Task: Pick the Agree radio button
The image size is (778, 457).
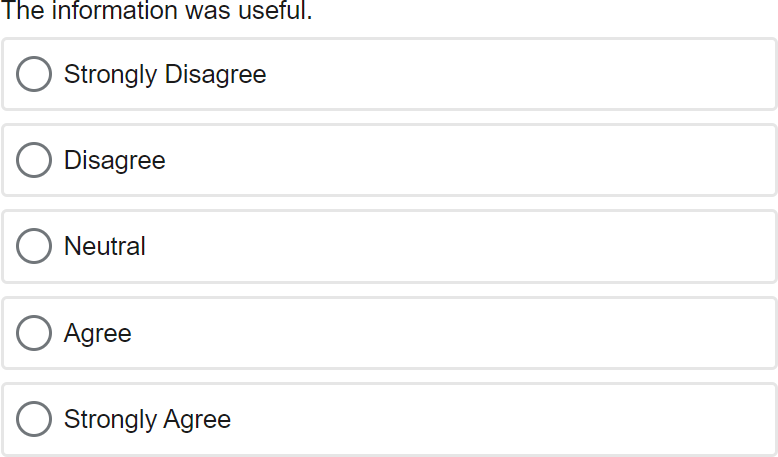Action: [x=34, y=333]
